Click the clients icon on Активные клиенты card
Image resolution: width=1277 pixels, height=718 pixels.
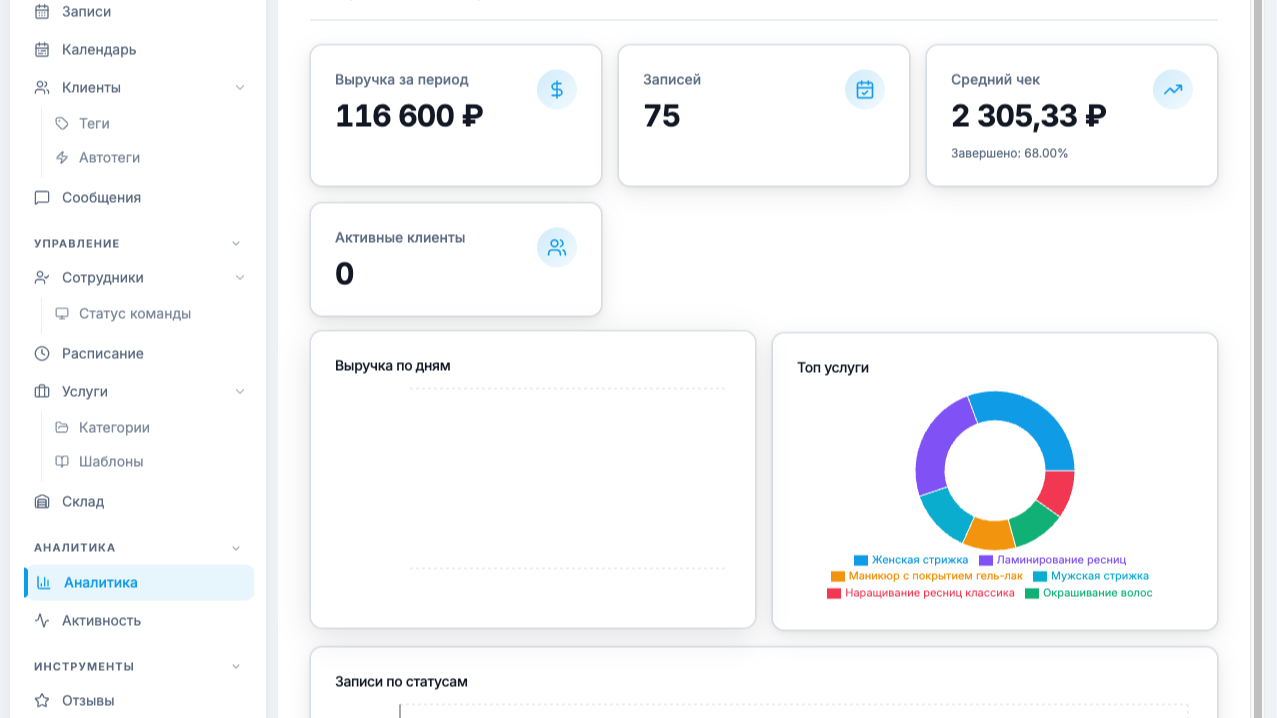(x=556, y=247)
